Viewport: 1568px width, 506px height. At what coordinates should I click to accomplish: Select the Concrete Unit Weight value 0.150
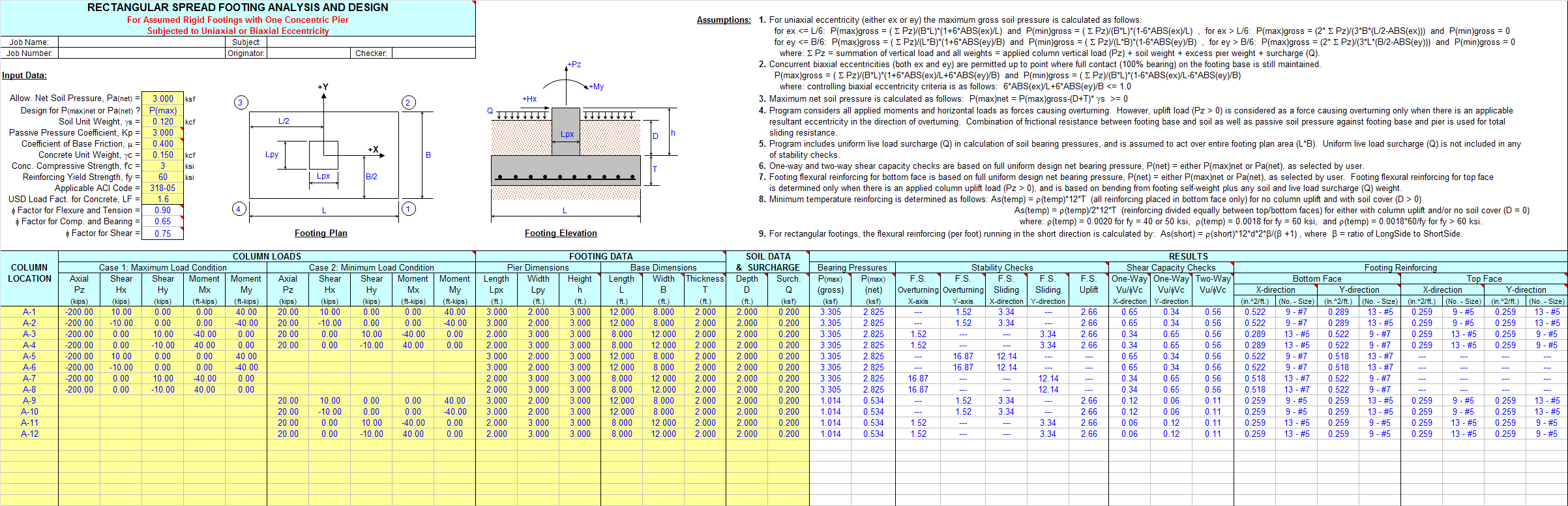click(x=162, y=155)
